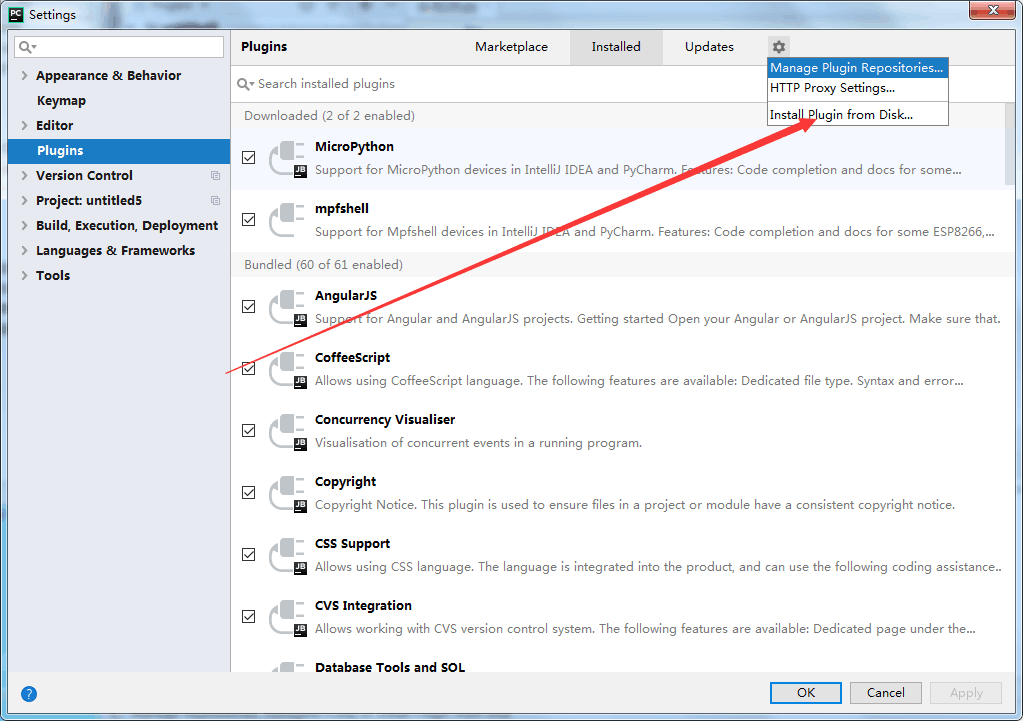Open the help question mark icon

pos(29,693)
